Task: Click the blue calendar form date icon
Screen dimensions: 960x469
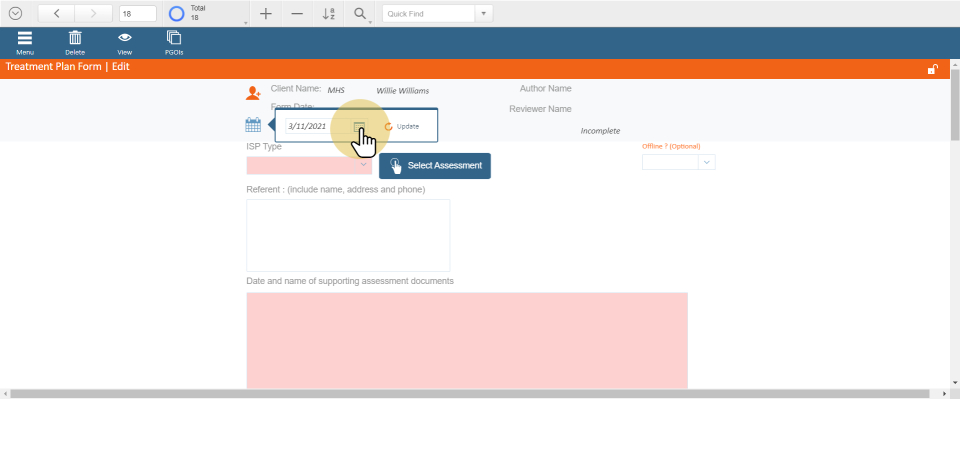Action: tap(253, 125)
